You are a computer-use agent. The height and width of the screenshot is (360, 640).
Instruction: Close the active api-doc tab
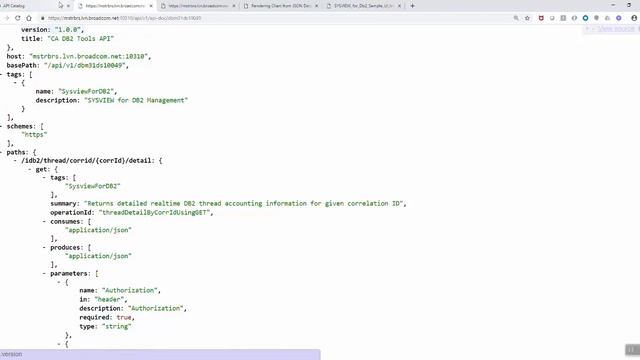(151, 6)
